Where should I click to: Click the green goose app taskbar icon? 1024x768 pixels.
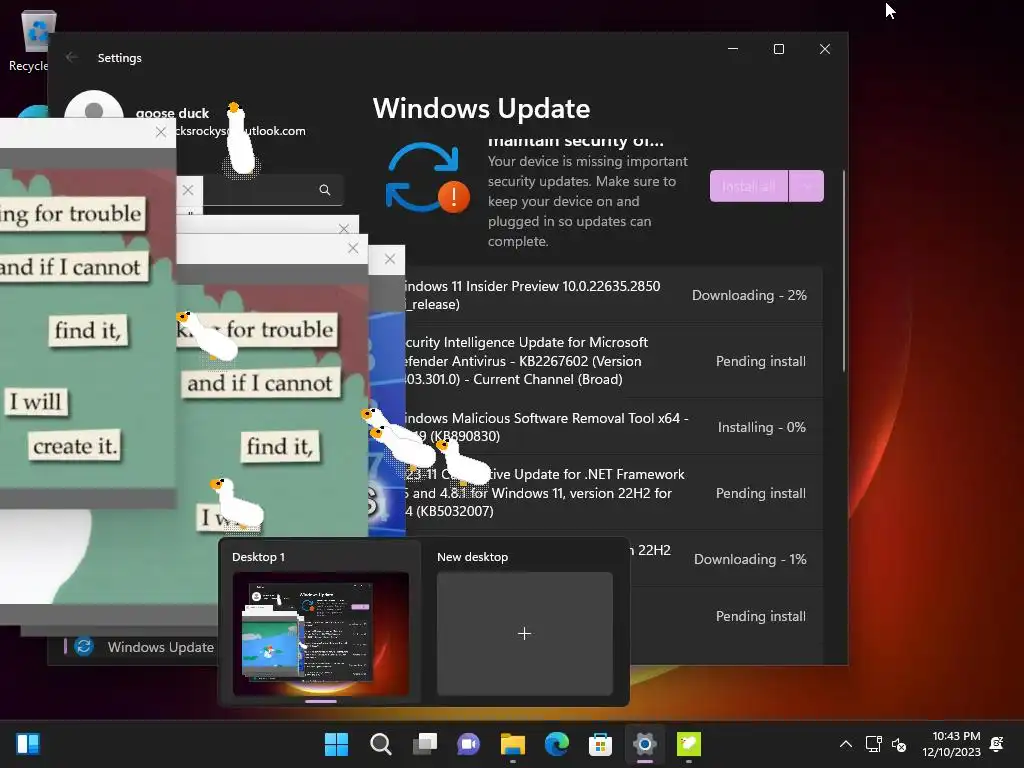(x=688, y=744)
